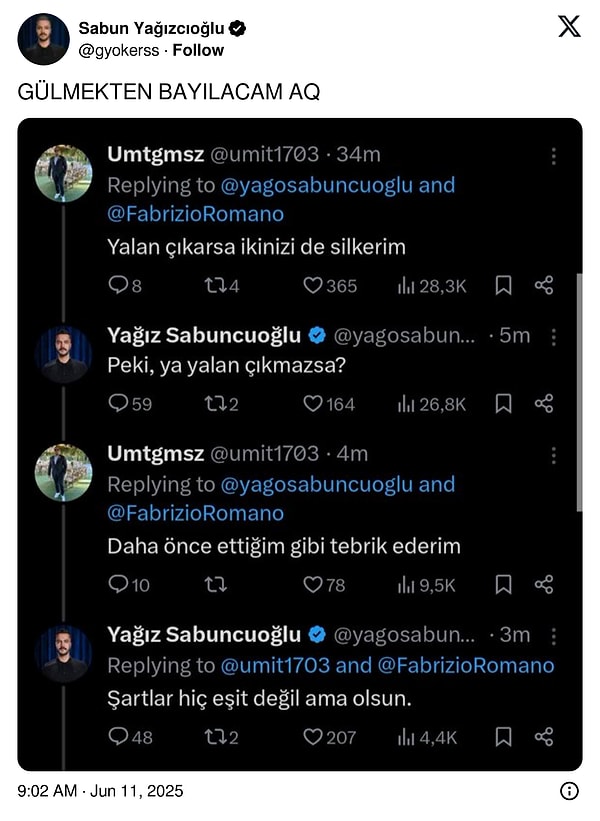The width and height of the screenshot is (600, 821).
Task: Open more options on first Umtgmsz reply
Action: click(553, 156)
